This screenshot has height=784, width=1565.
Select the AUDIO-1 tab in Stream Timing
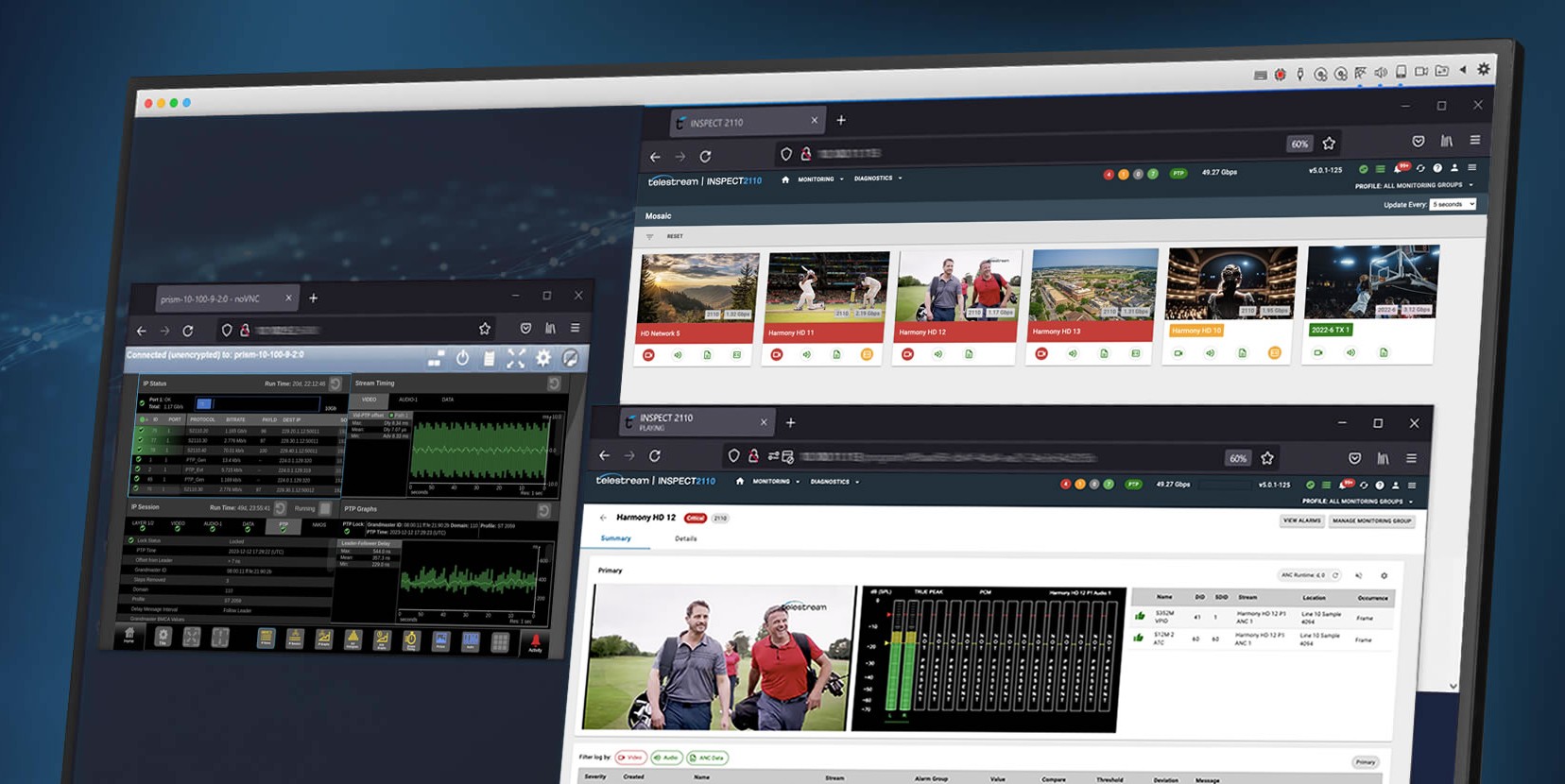(408, 400)
